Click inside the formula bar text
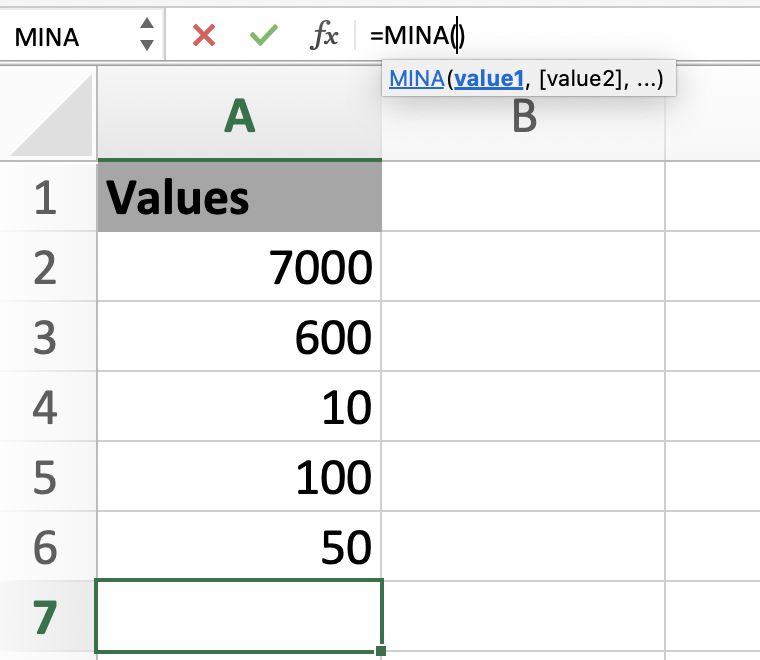 point(560,36)
